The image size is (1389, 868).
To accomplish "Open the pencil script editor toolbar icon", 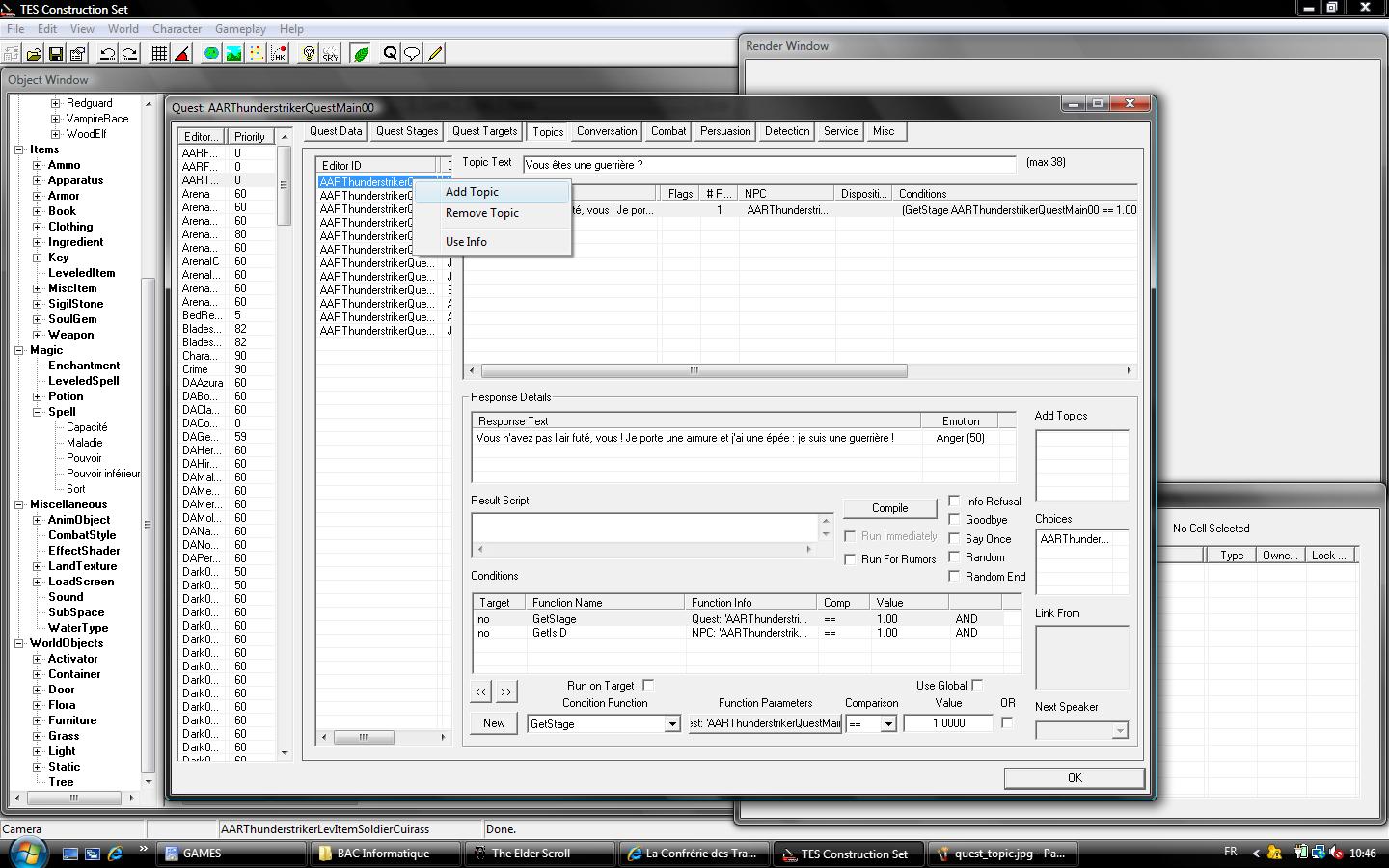I will (x=435, y=54).
